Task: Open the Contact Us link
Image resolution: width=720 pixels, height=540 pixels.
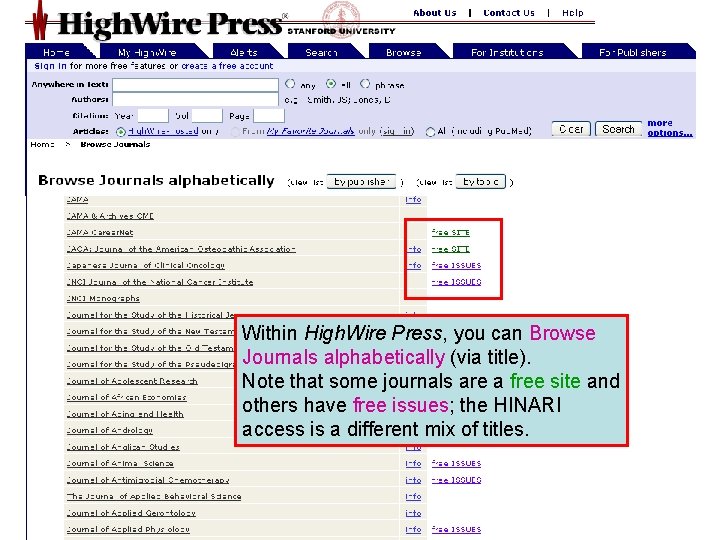Action: (x=509, y=13)
